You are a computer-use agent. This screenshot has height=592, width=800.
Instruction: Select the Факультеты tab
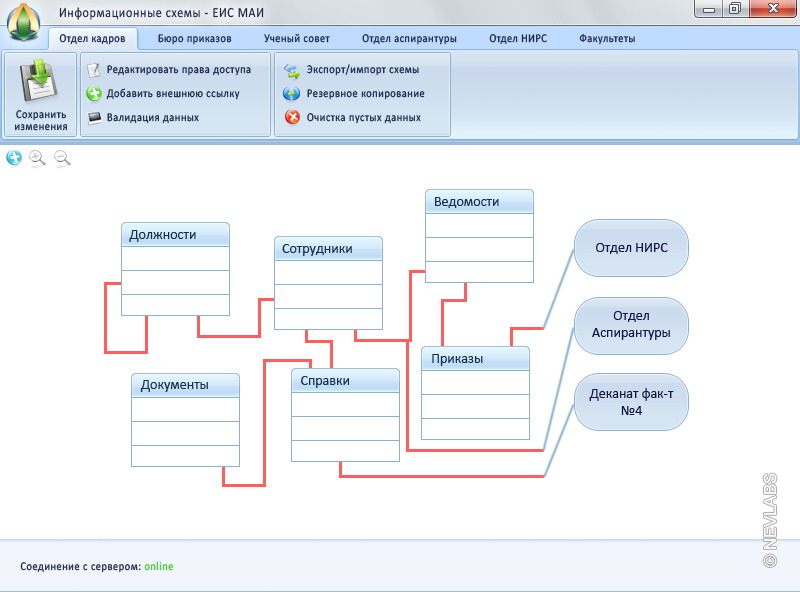(x=606, y=39)
